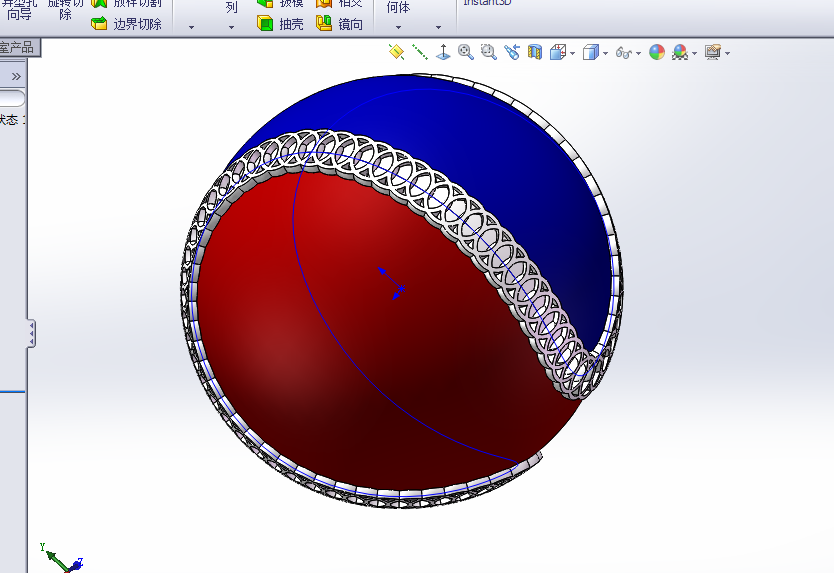Click the search field in left panel

click(12, 98)
